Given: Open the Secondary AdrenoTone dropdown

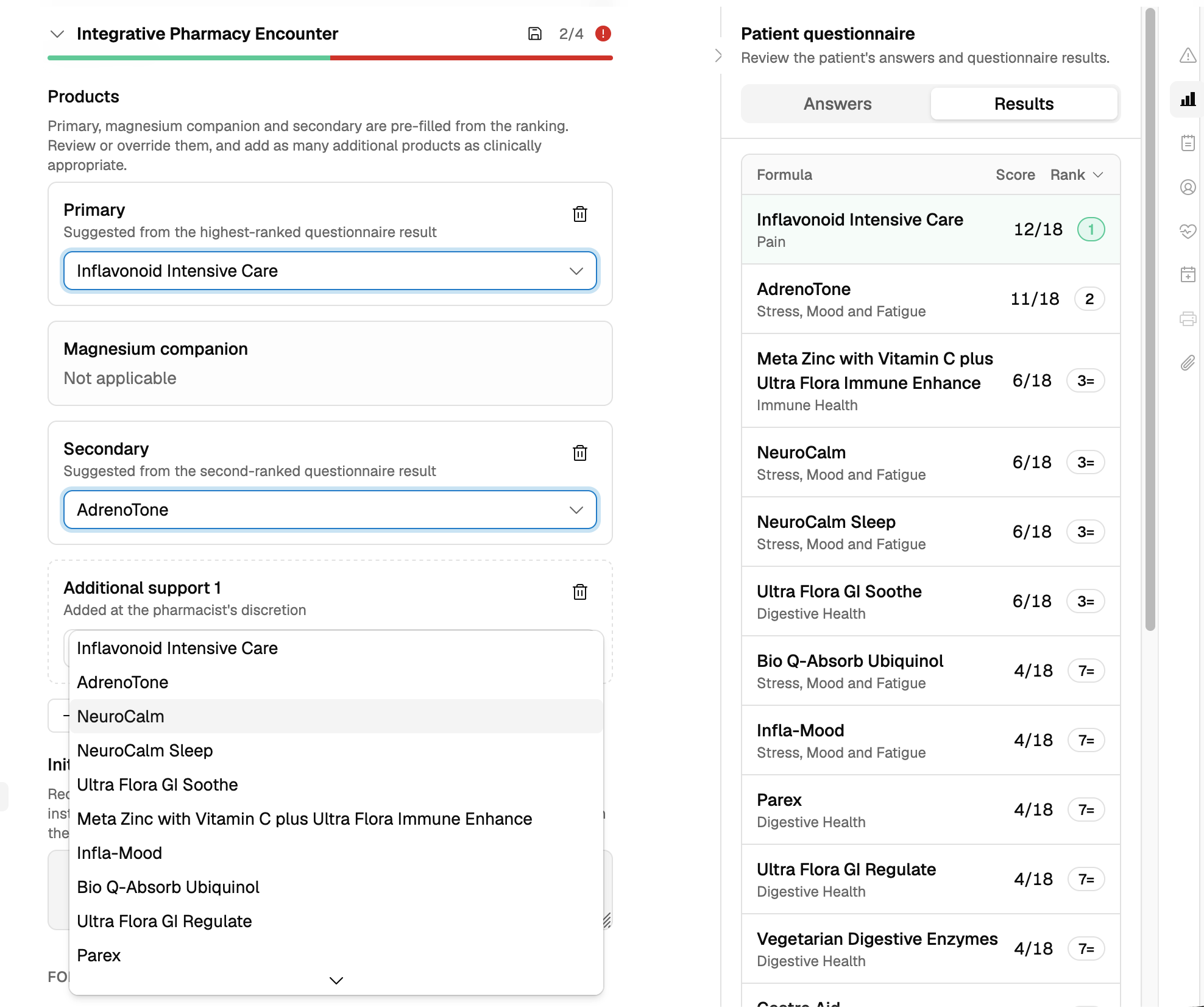Looking at the screenshot, I should (330, 510).
